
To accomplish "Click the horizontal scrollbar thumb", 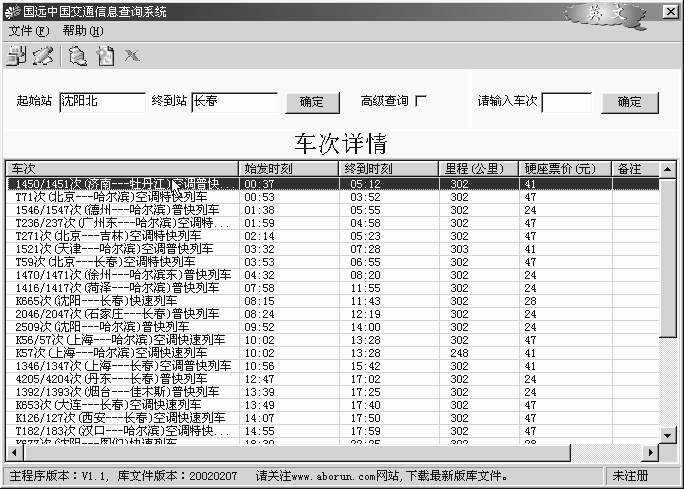I will tap(296, 452).
